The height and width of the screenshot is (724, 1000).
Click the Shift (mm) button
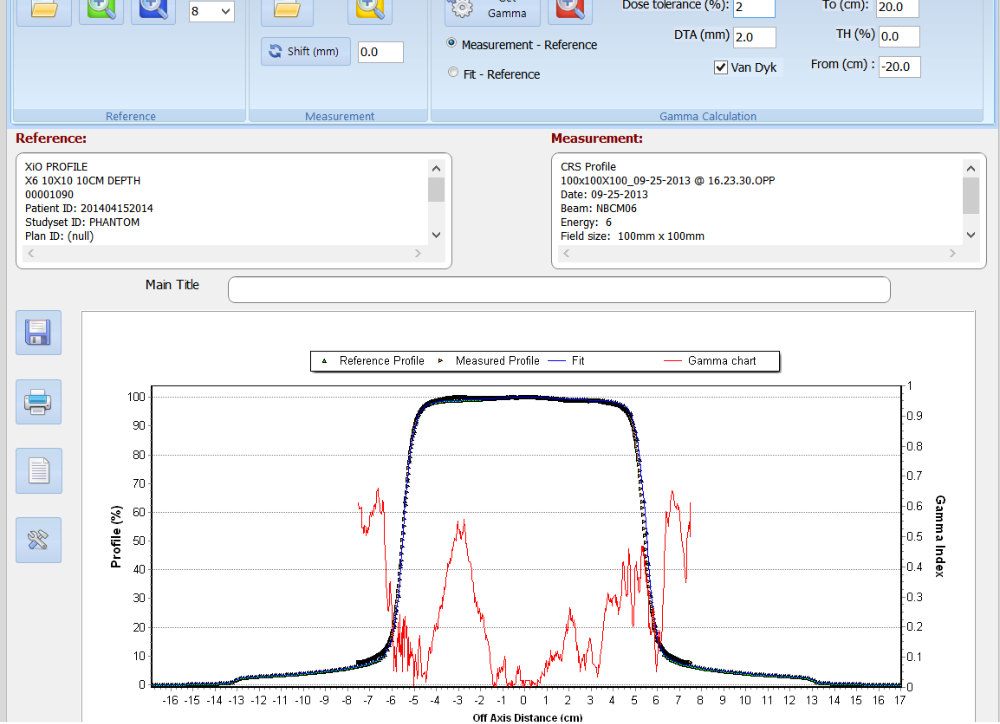coord(306,51)
